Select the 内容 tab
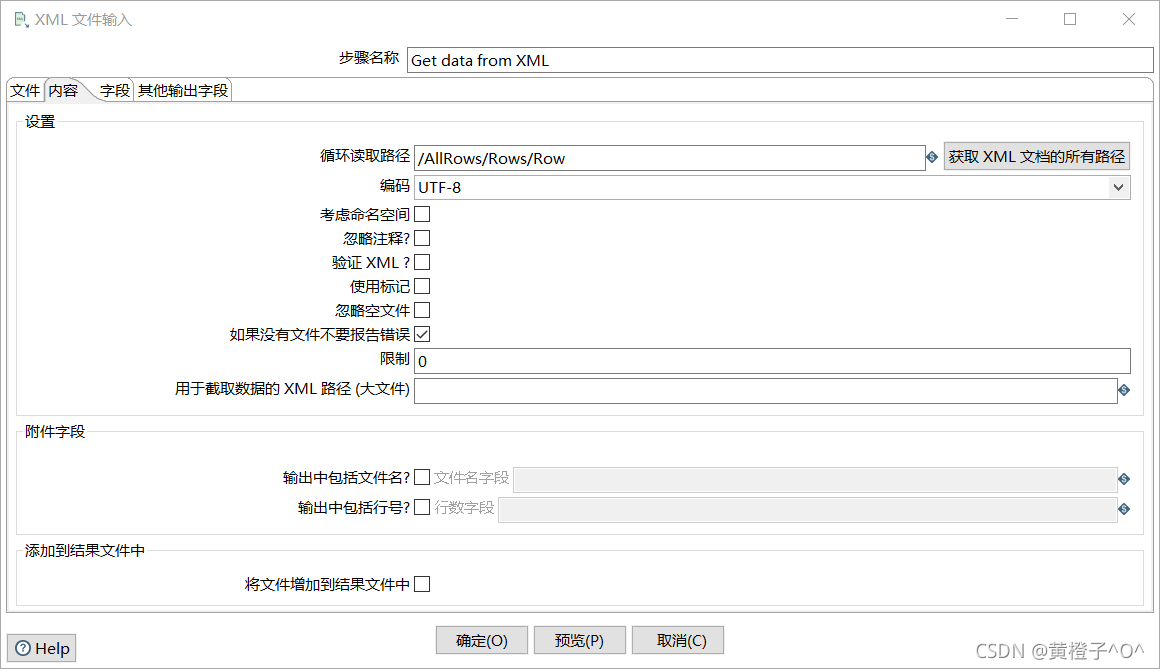The width and height of the screenshot is (1160, 669). click(x=64, y=90)
